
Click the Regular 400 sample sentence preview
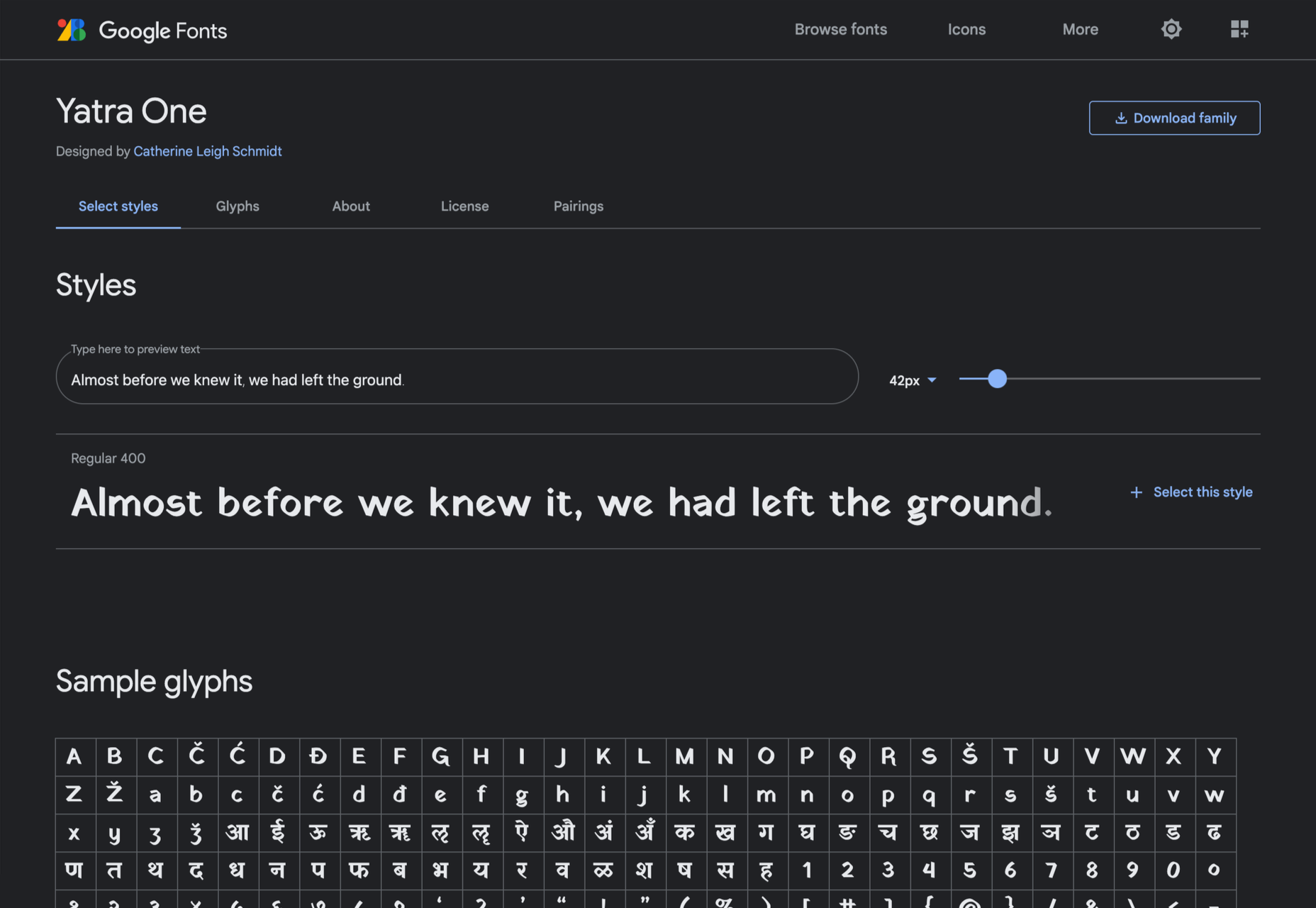pyautogui.click(x=562, y=504)
